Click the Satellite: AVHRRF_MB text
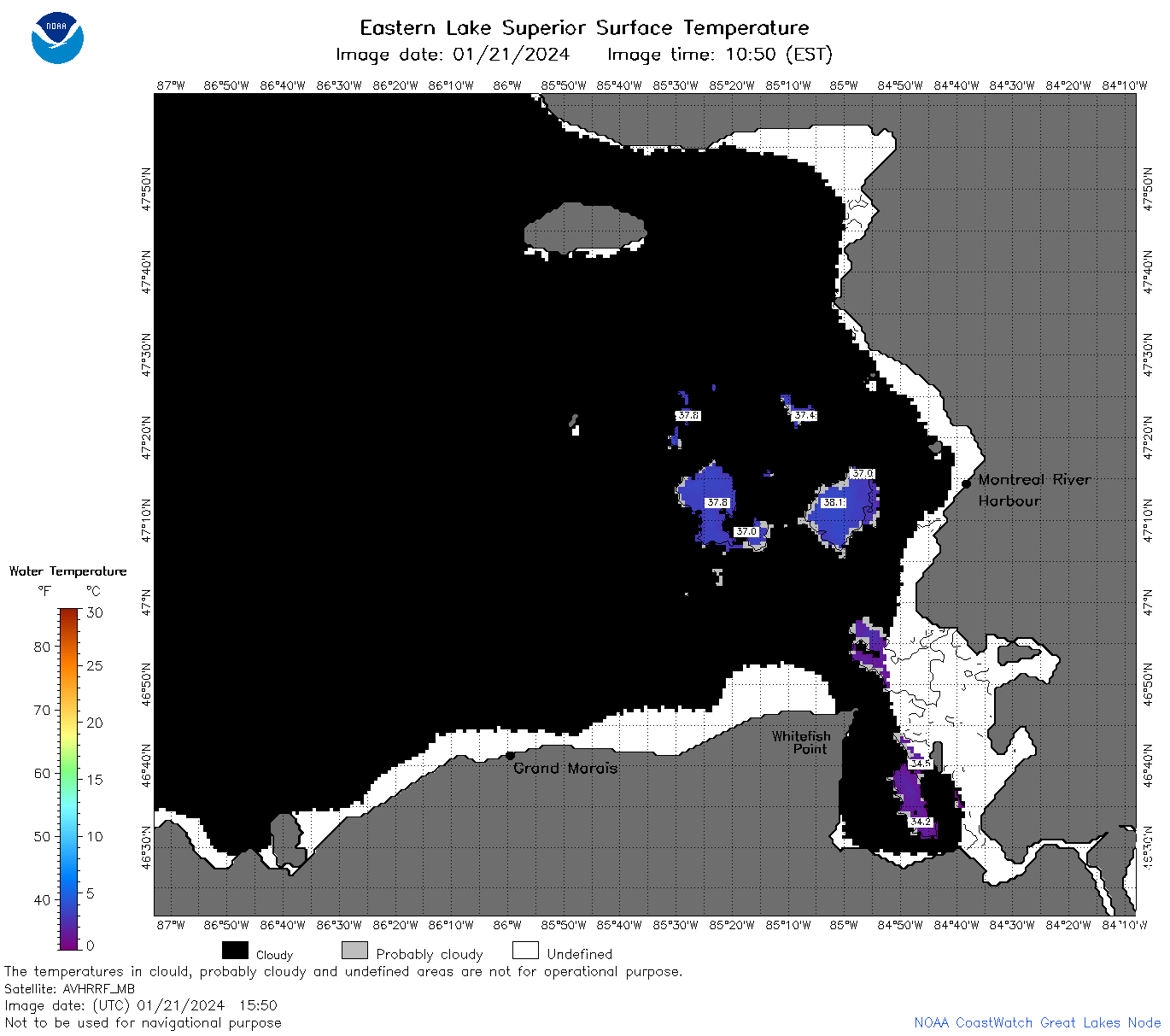Viewport: 1170px width, 1036px height. 69,988
